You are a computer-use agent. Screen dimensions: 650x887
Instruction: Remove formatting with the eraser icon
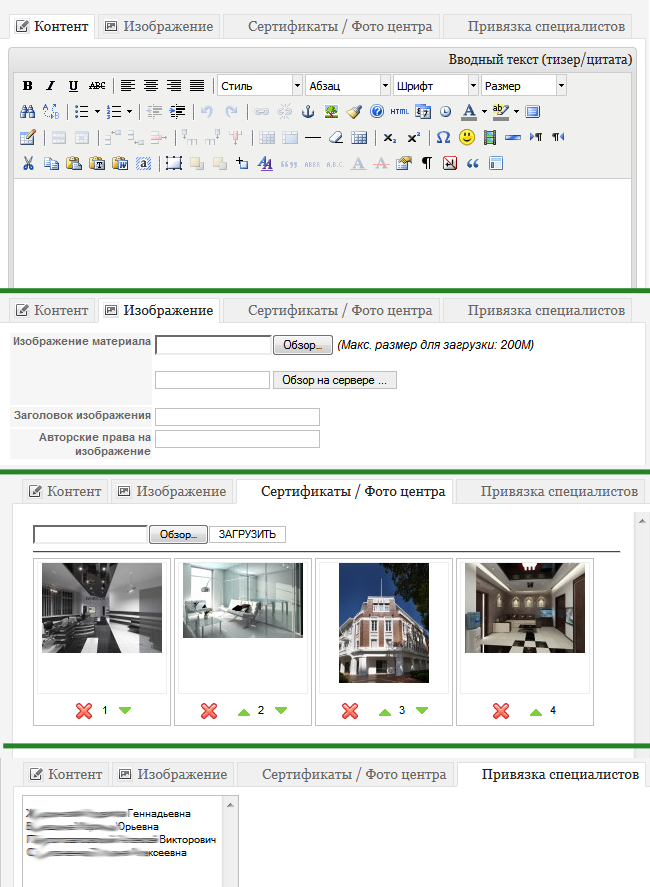[x=336, y=137]
